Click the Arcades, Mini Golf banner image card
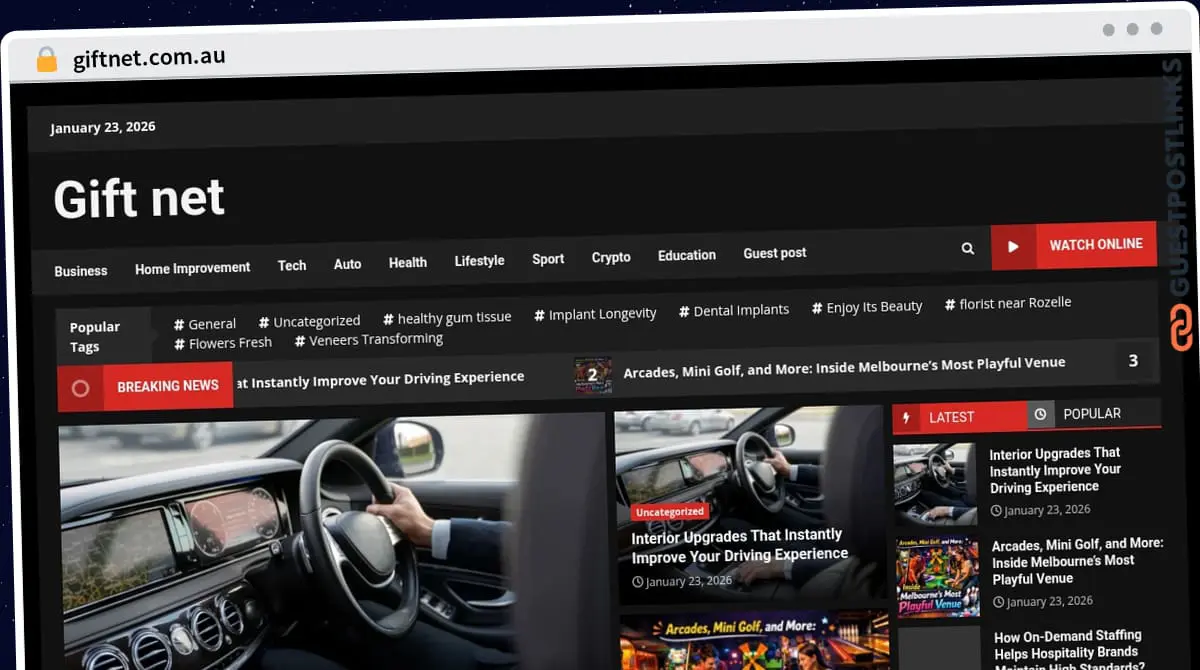 755,641
